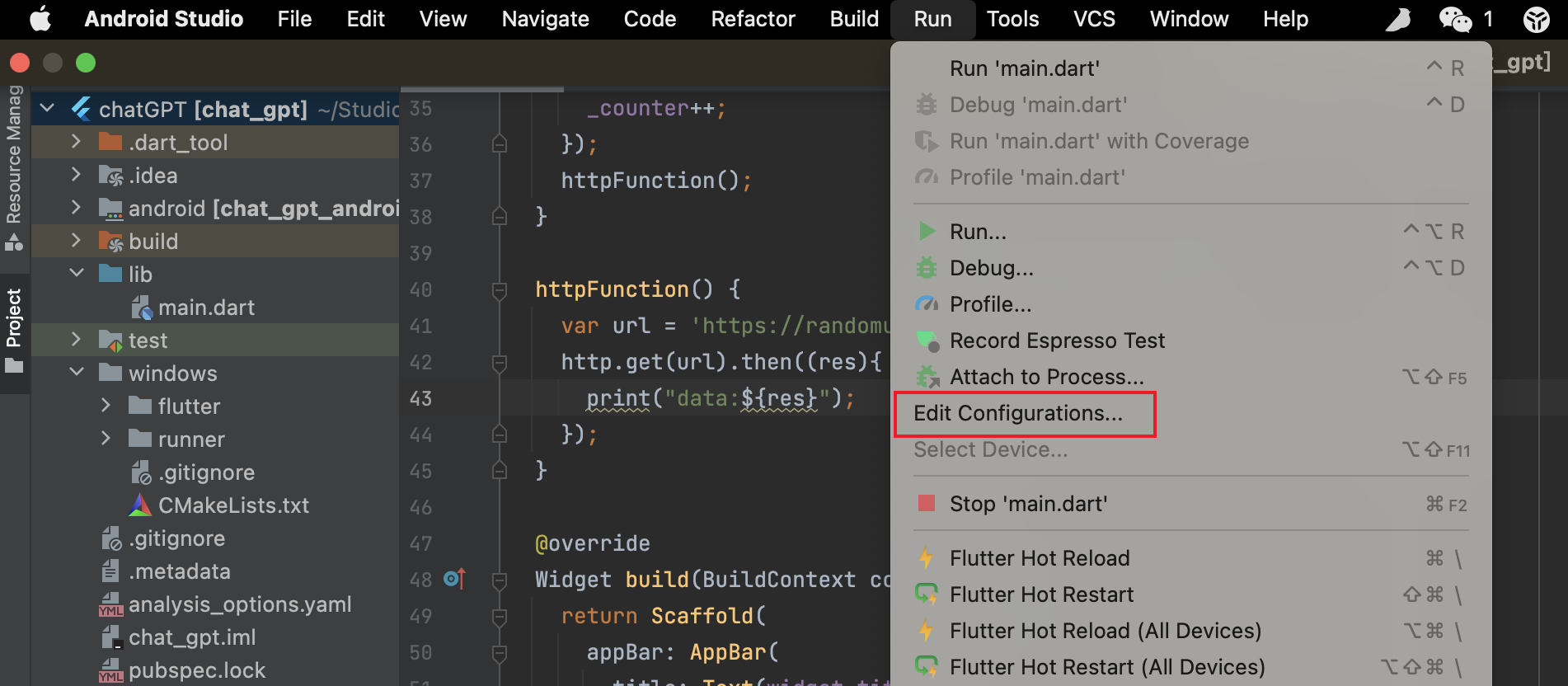Screen dimensions: 1568x686
Task: Choose Flutter Hot Reload menu entry
Action: [1190, 558]
